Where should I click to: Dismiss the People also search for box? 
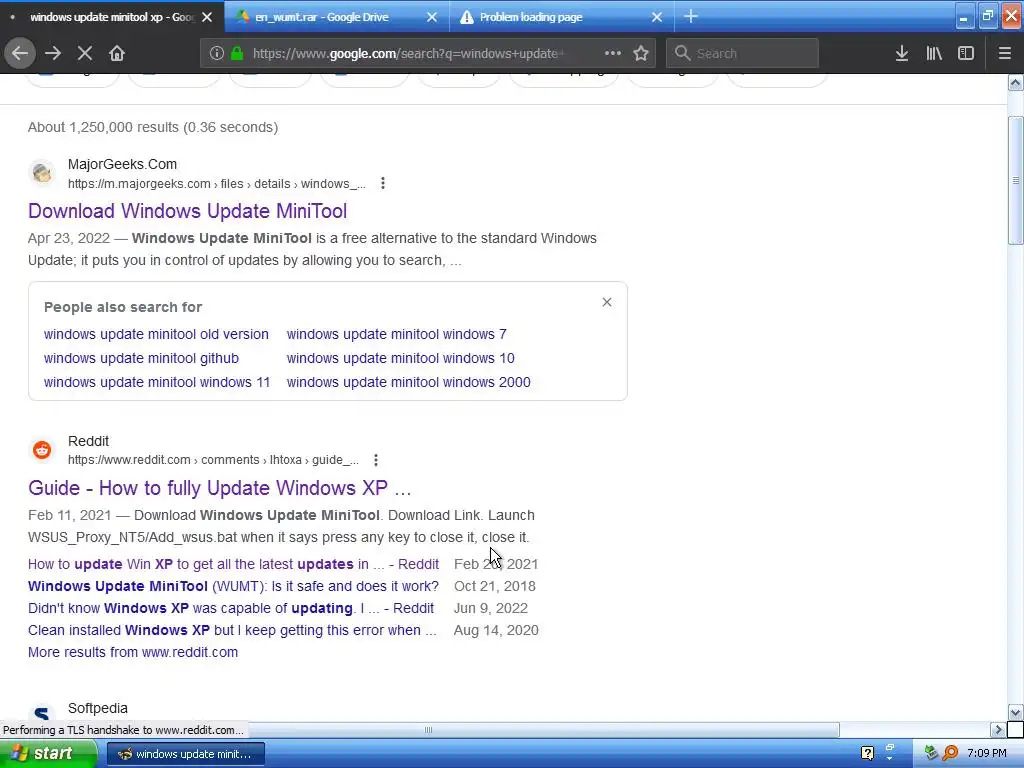click(607, 302)
